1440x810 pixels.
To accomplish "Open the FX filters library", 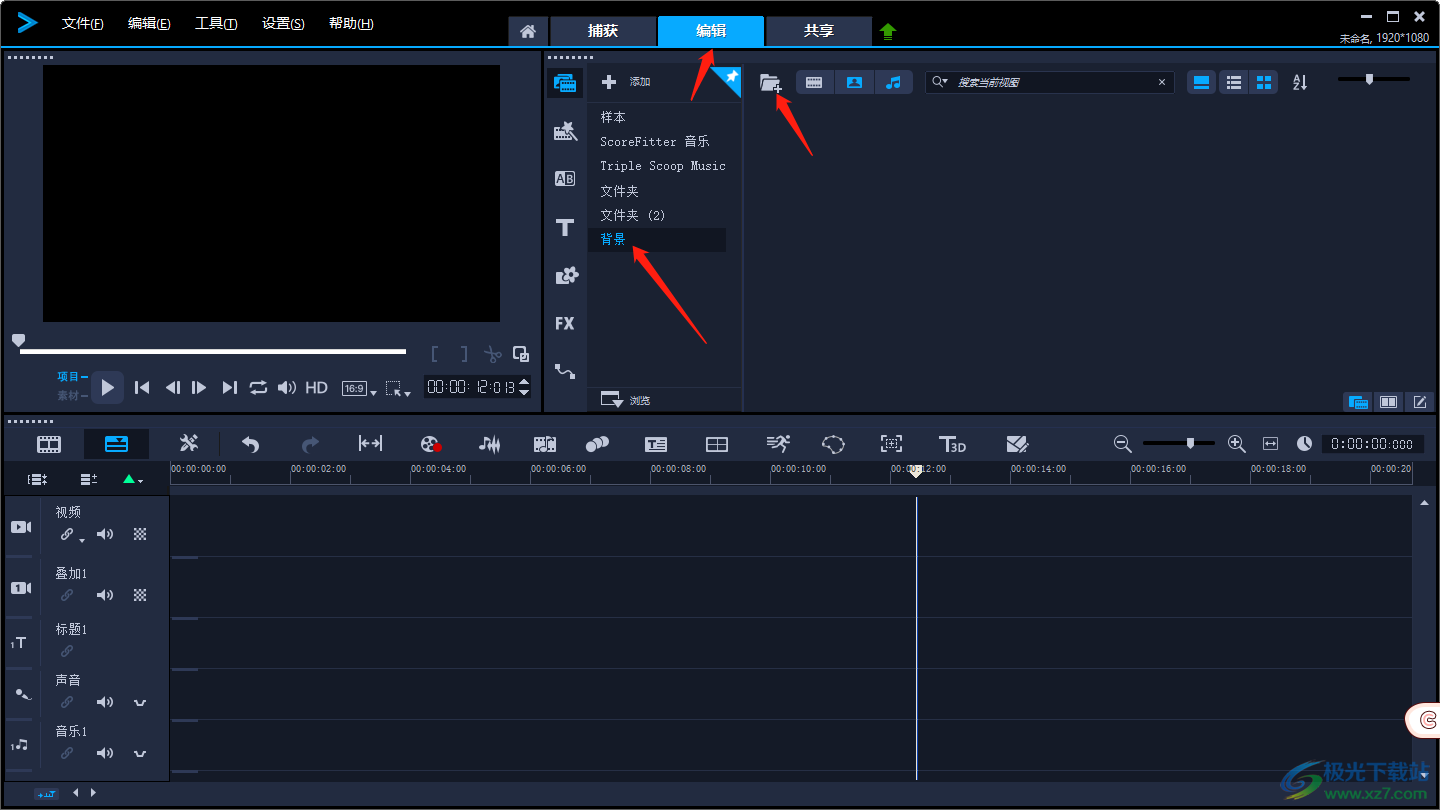I will (x=565, y=323).
